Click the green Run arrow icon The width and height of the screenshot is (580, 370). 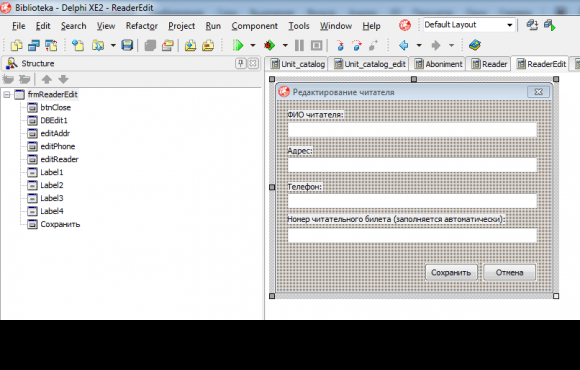(238, 46)
